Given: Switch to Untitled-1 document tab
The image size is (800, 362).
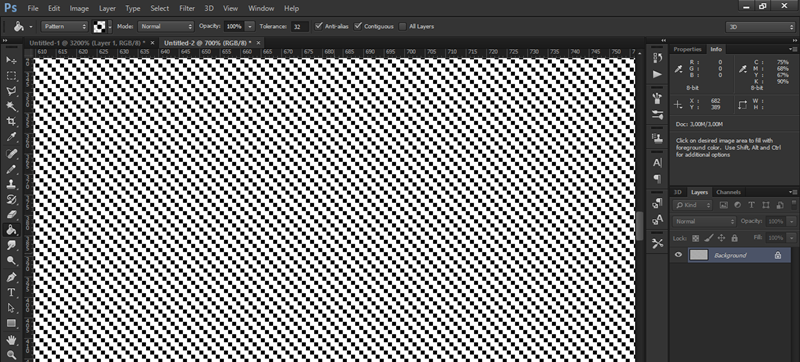Looking at the screenshot, I should pos(87,43).
